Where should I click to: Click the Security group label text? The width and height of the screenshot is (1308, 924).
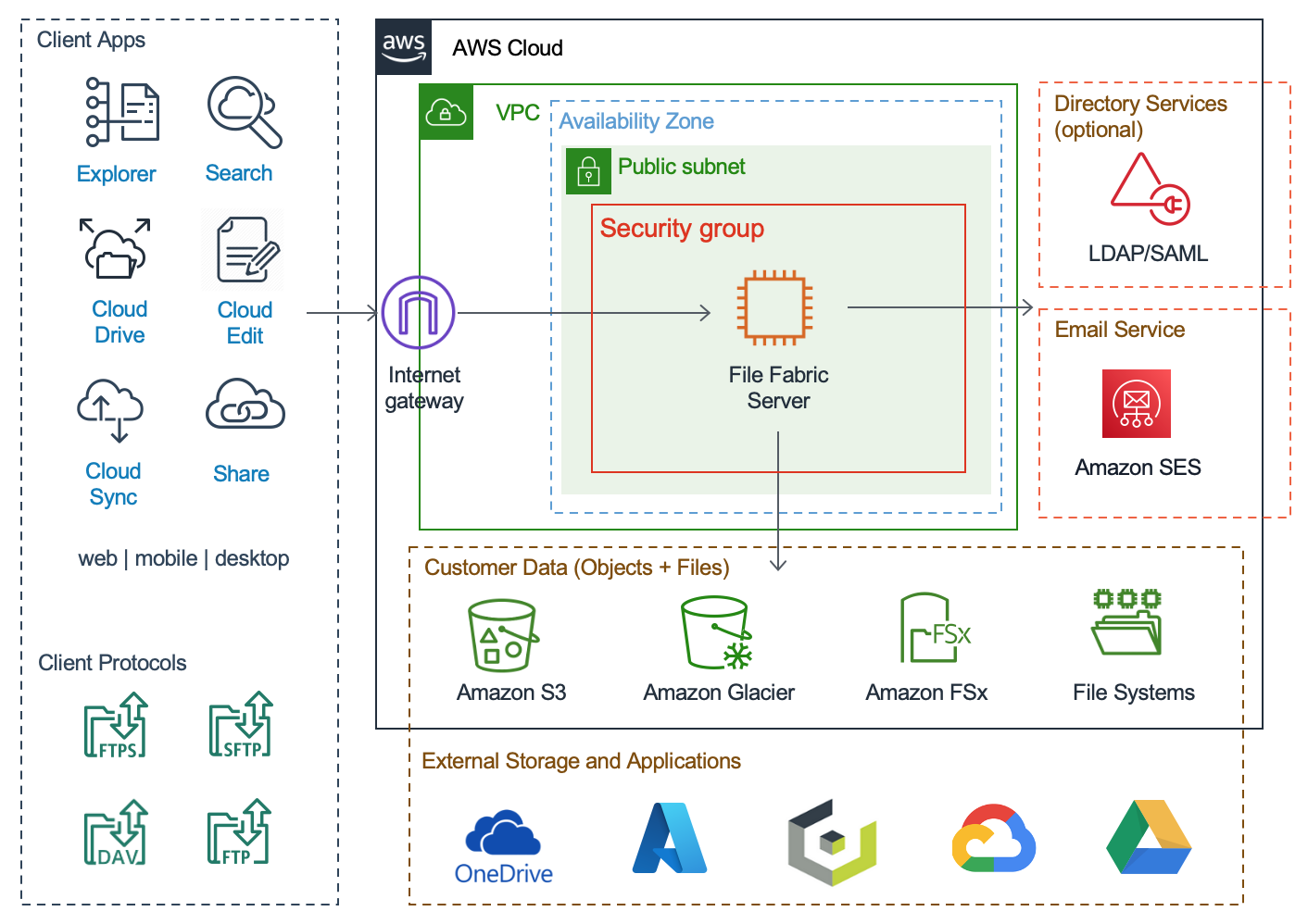pos(682,229)
